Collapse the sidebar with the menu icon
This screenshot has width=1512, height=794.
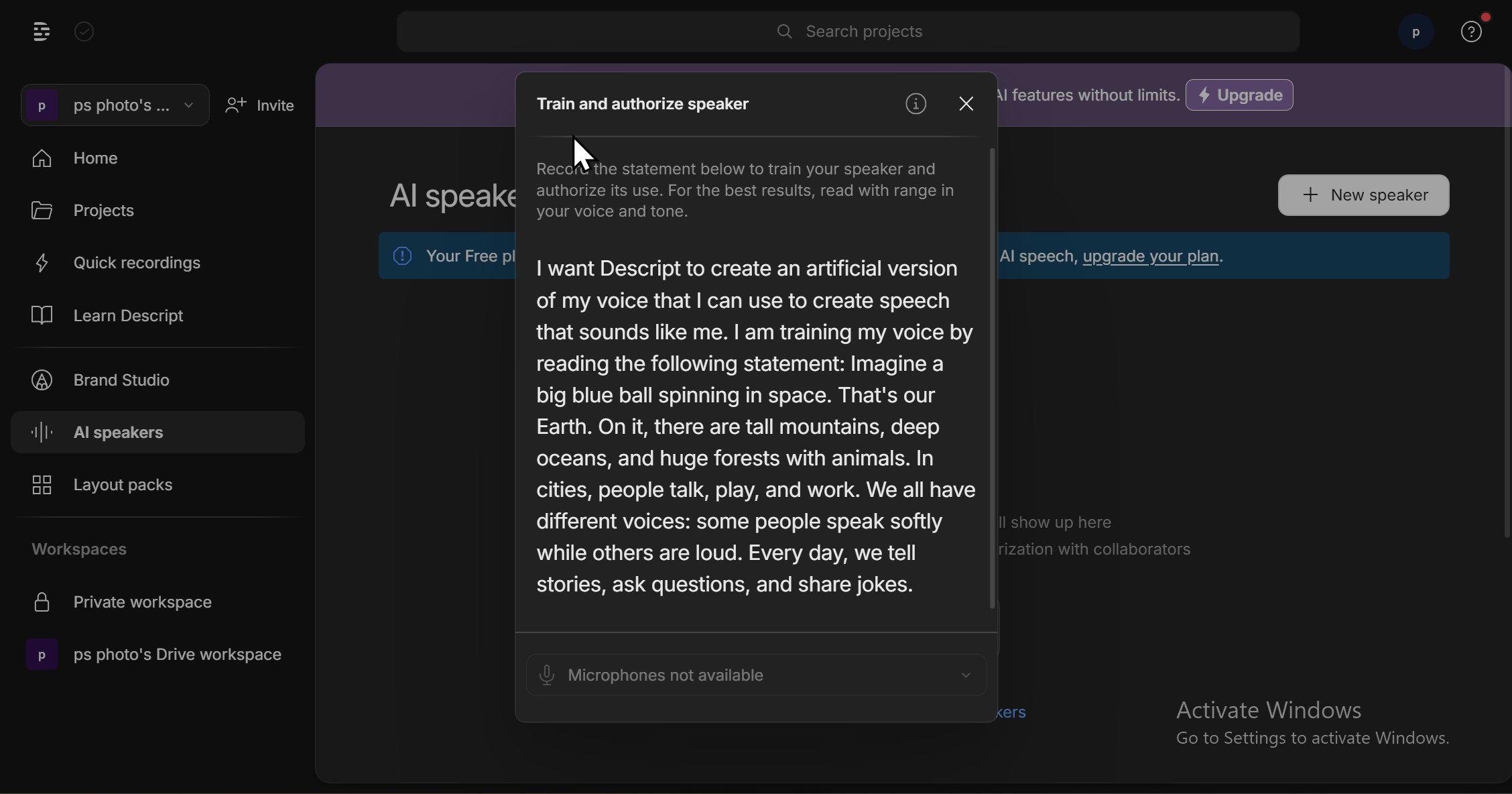tap(41, 32)
